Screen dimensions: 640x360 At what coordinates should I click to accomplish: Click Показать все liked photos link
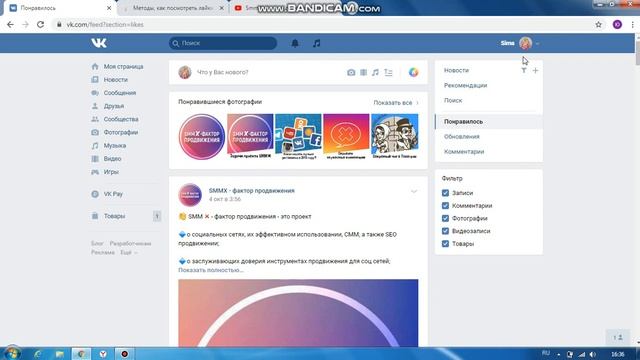(396, 103)
